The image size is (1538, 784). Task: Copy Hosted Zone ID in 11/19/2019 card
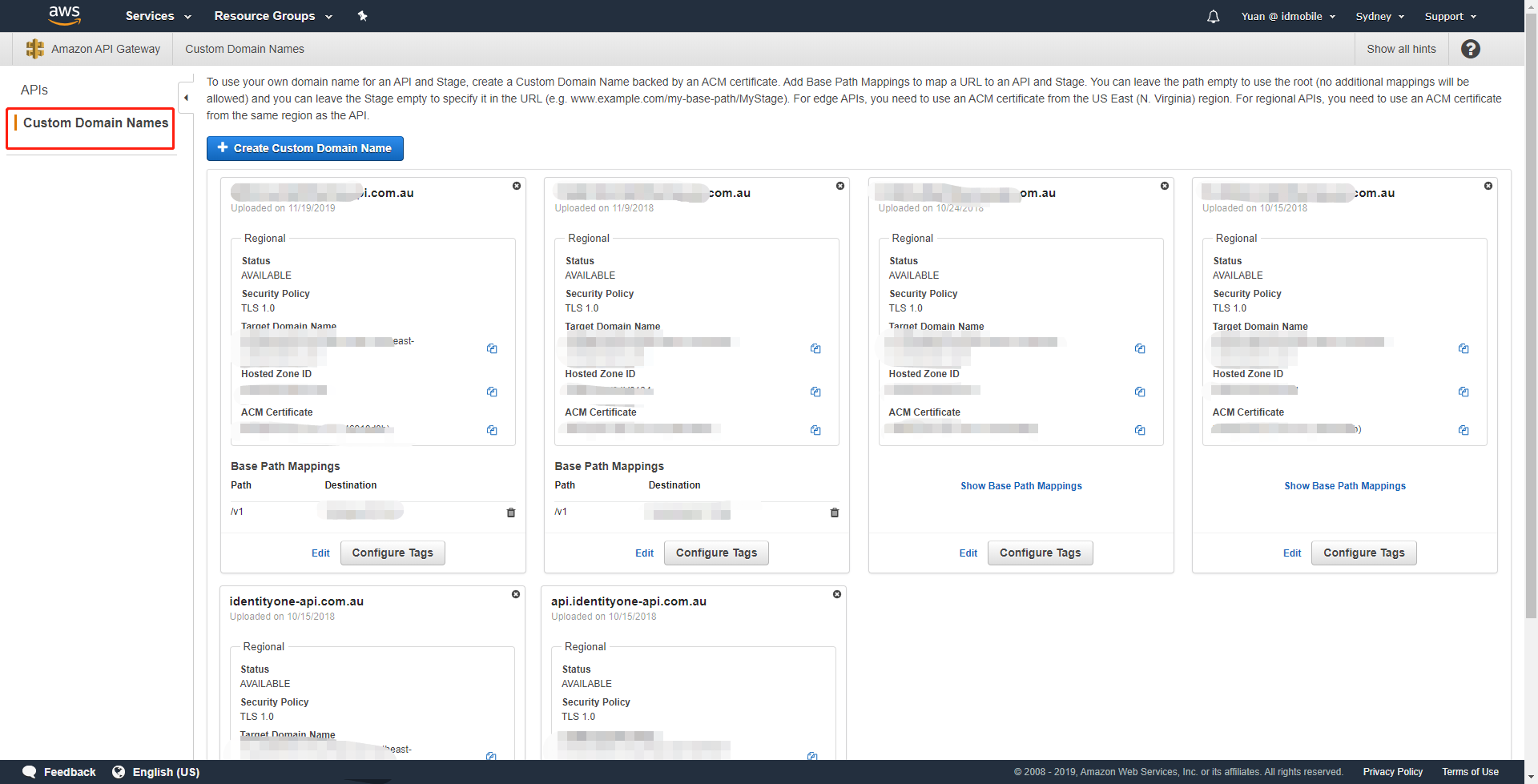(492, 392)
